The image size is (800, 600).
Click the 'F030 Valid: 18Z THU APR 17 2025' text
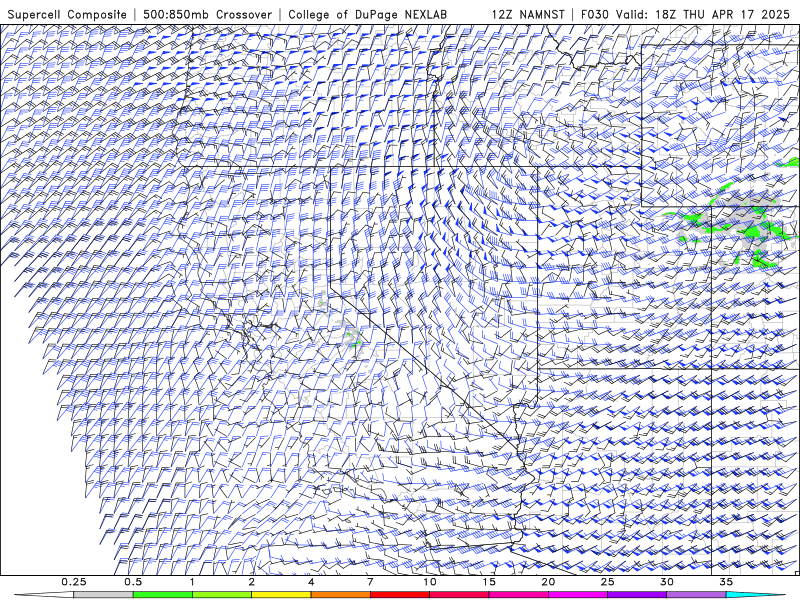click(x=685, y=14)
